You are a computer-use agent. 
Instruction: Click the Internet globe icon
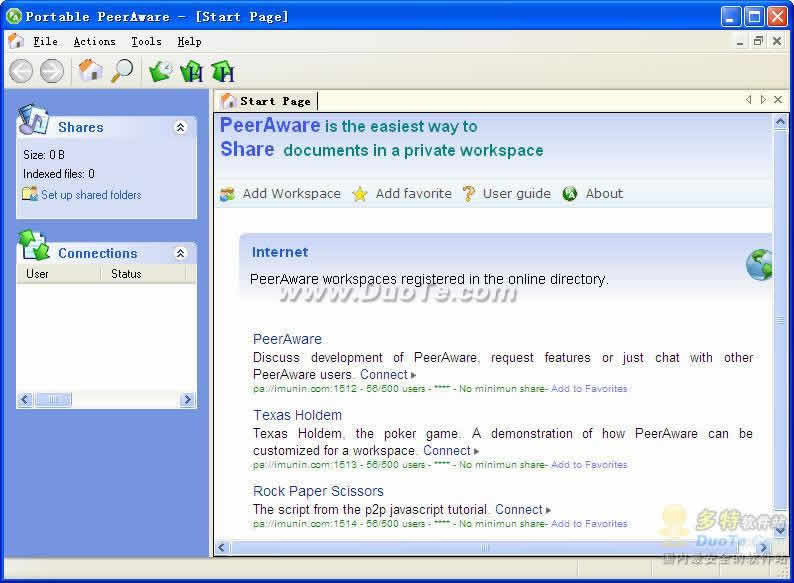[x=759, y=264]
